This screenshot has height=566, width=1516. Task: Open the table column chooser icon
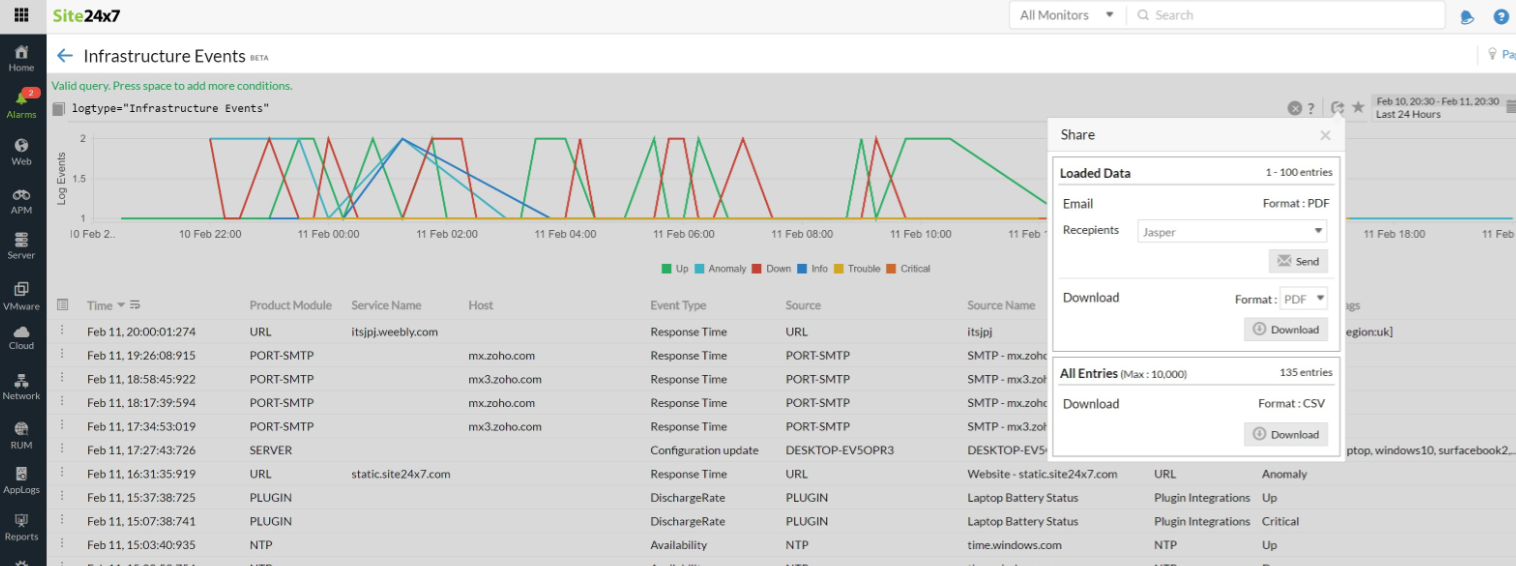(x=63, y=304)
